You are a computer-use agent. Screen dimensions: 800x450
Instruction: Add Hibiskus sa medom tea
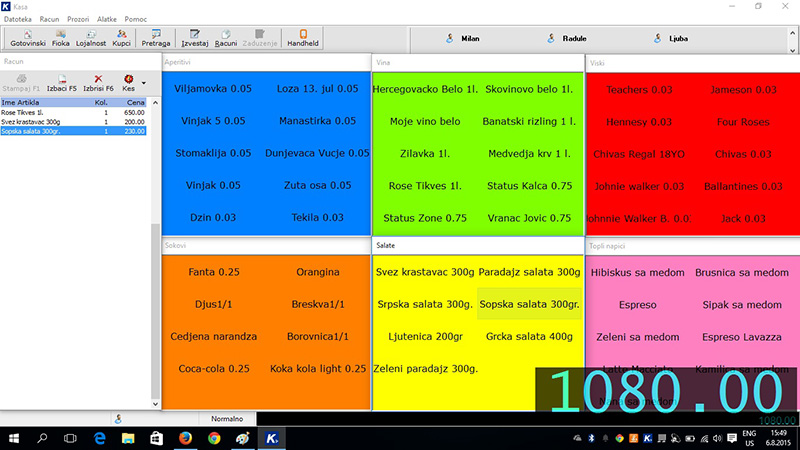tap(637, 272)
